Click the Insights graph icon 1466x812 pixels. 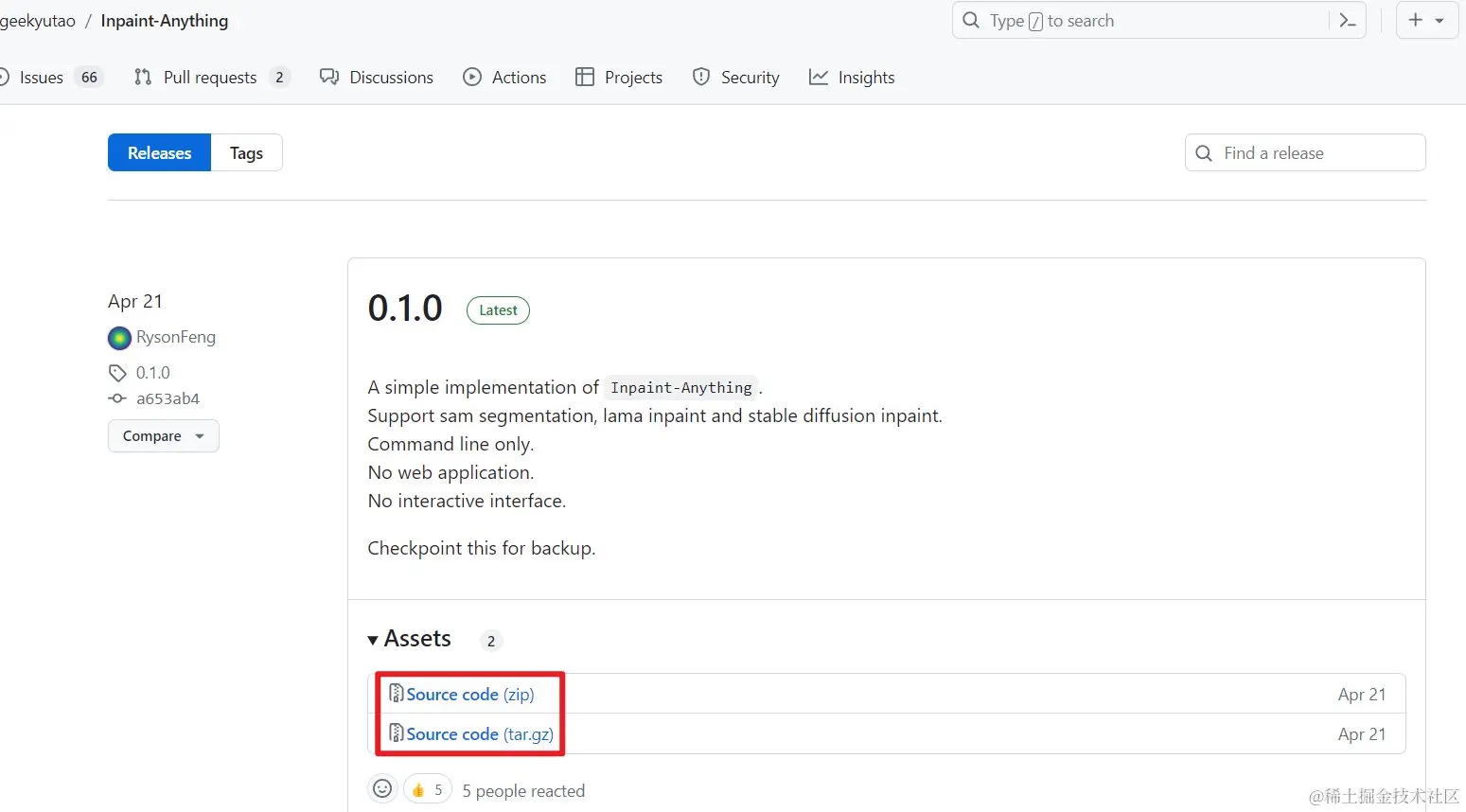click(x=819, y=77)
